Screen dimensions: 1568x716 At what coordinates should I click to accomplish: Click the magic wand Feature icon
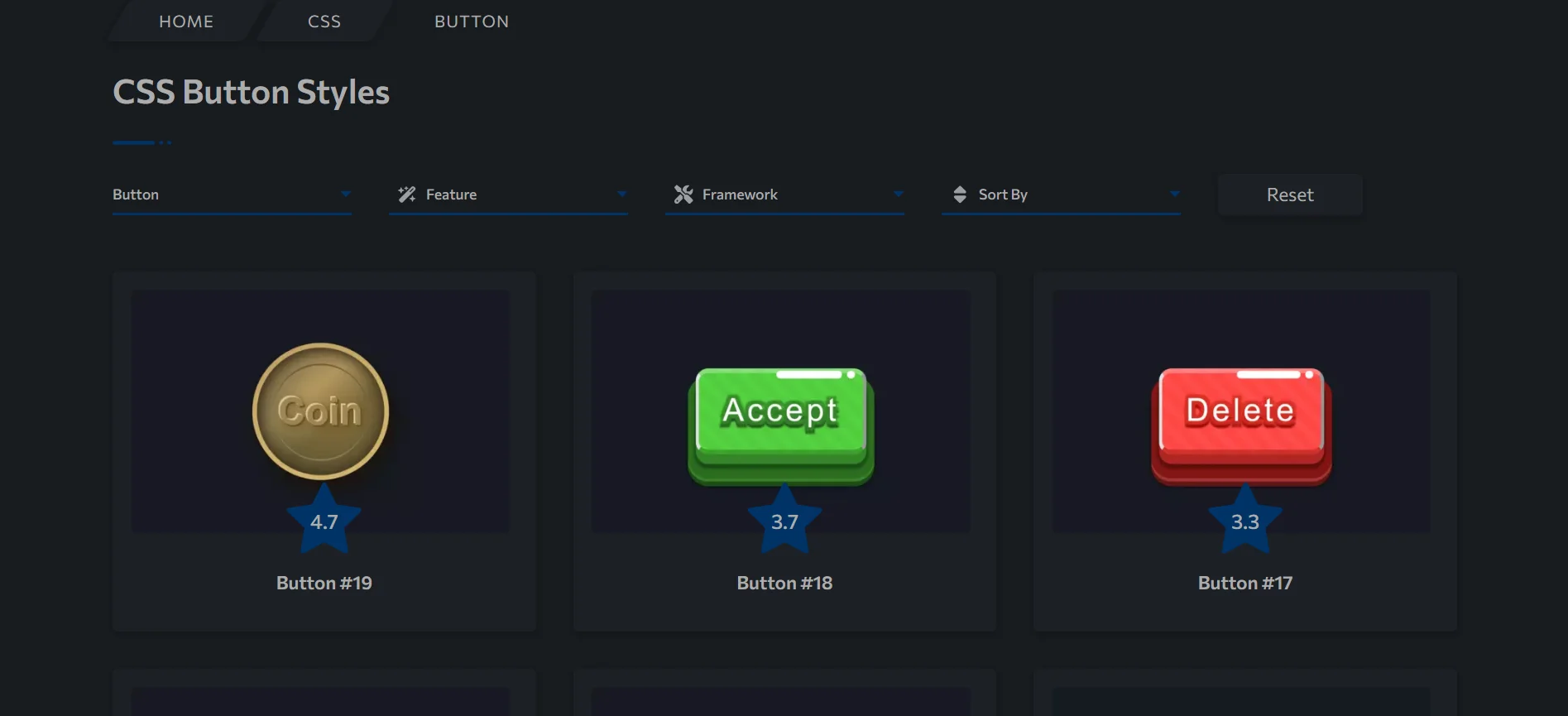(x=407, y=195)
